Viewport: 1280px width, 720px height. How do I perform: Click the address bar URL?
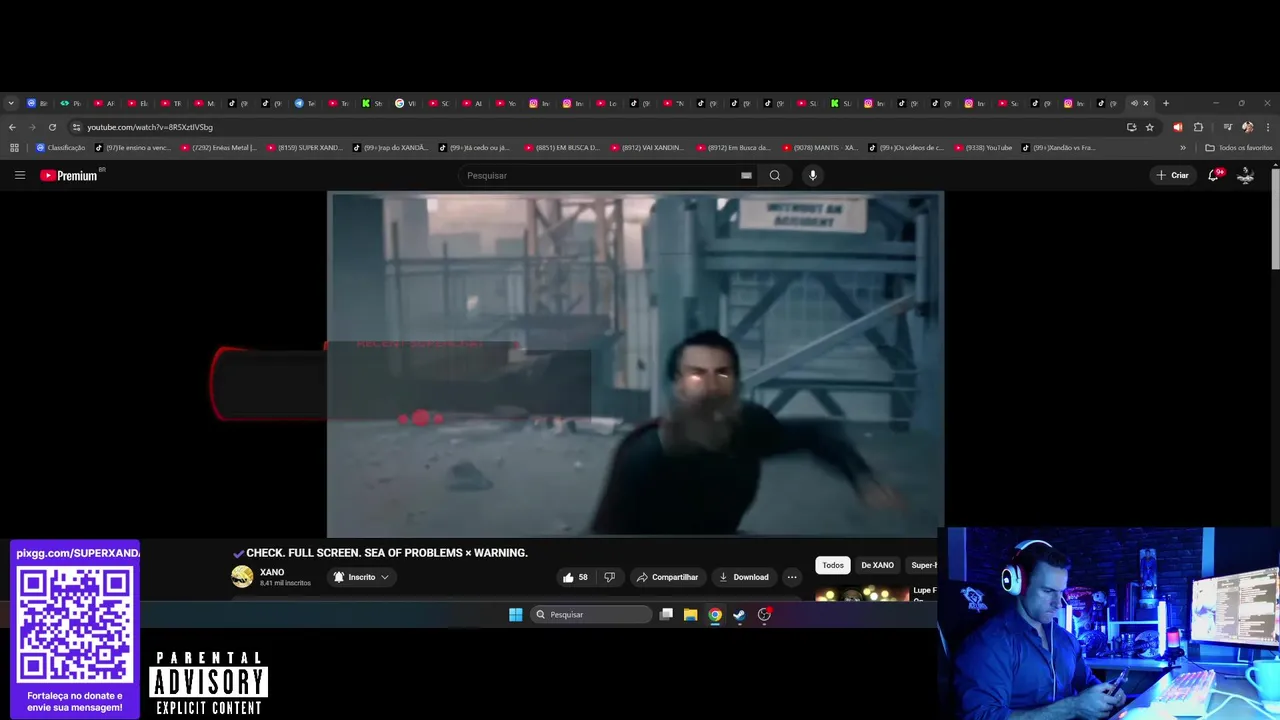coord(150,127)
